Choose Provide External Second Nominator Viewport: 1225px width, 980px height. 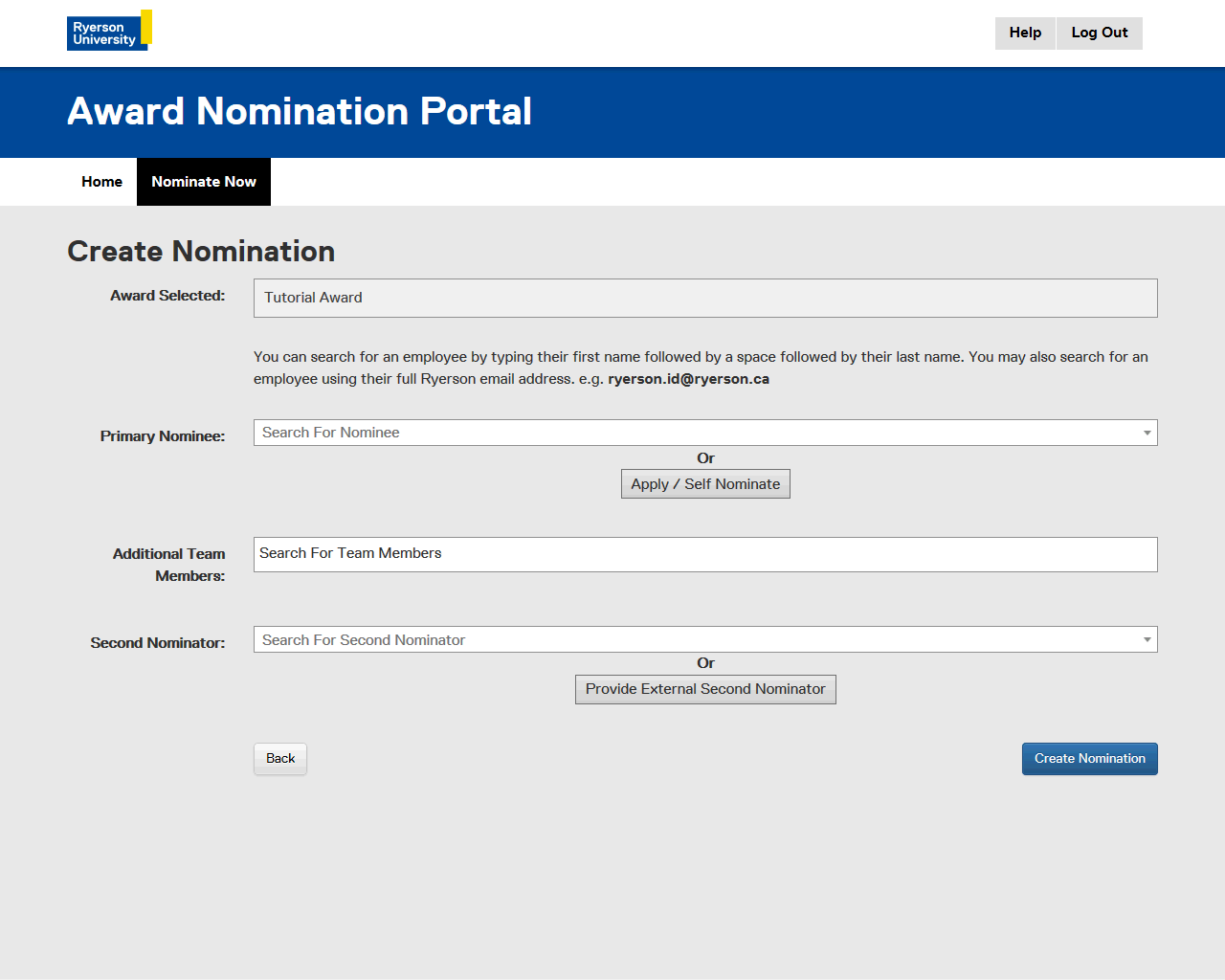[x=705, y=689]
